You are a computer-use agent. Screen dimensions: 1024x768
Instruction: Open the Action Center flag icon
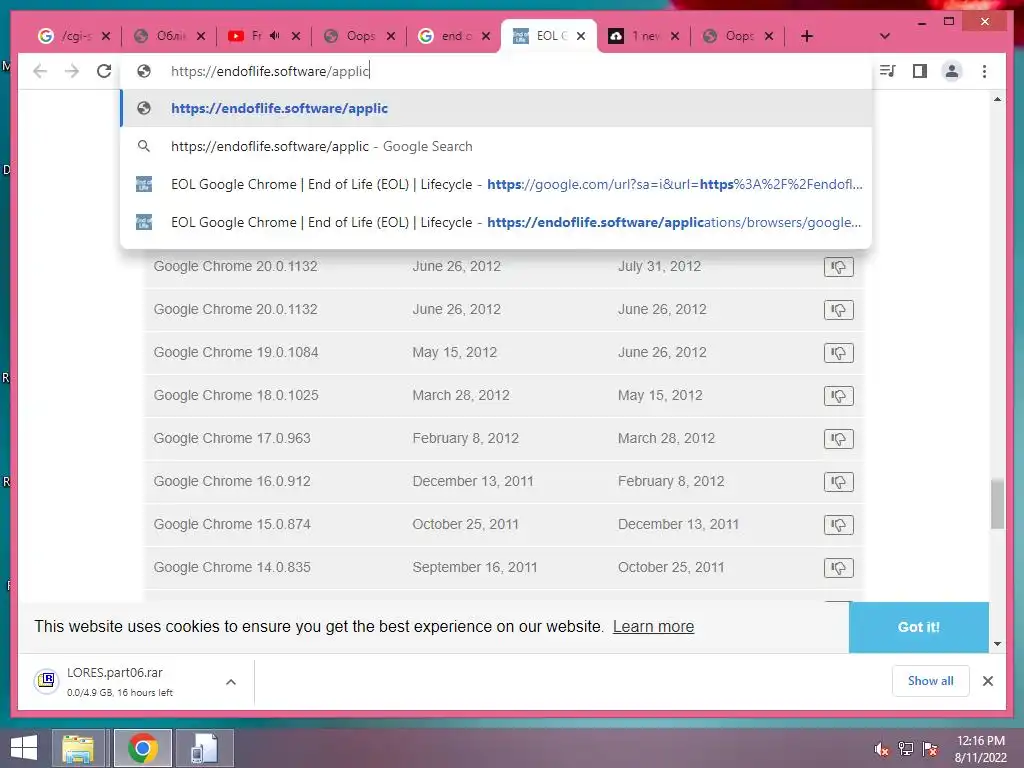(930, 749)
